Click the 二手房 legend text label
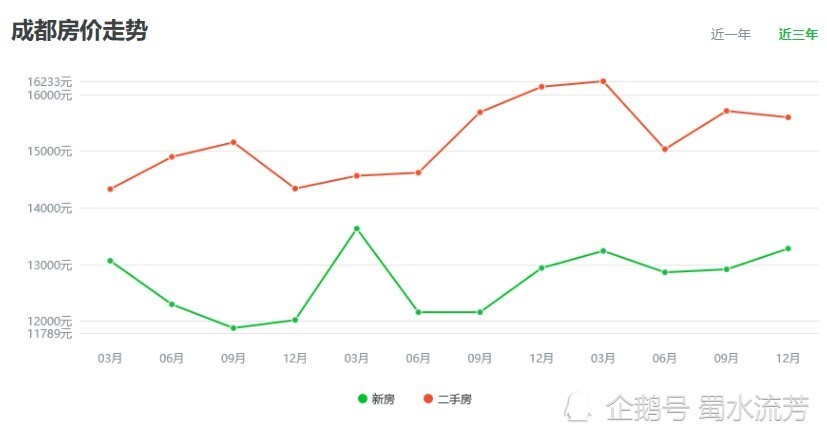The width and height of the screenshot is (827, 437). (x=454, y=399)
